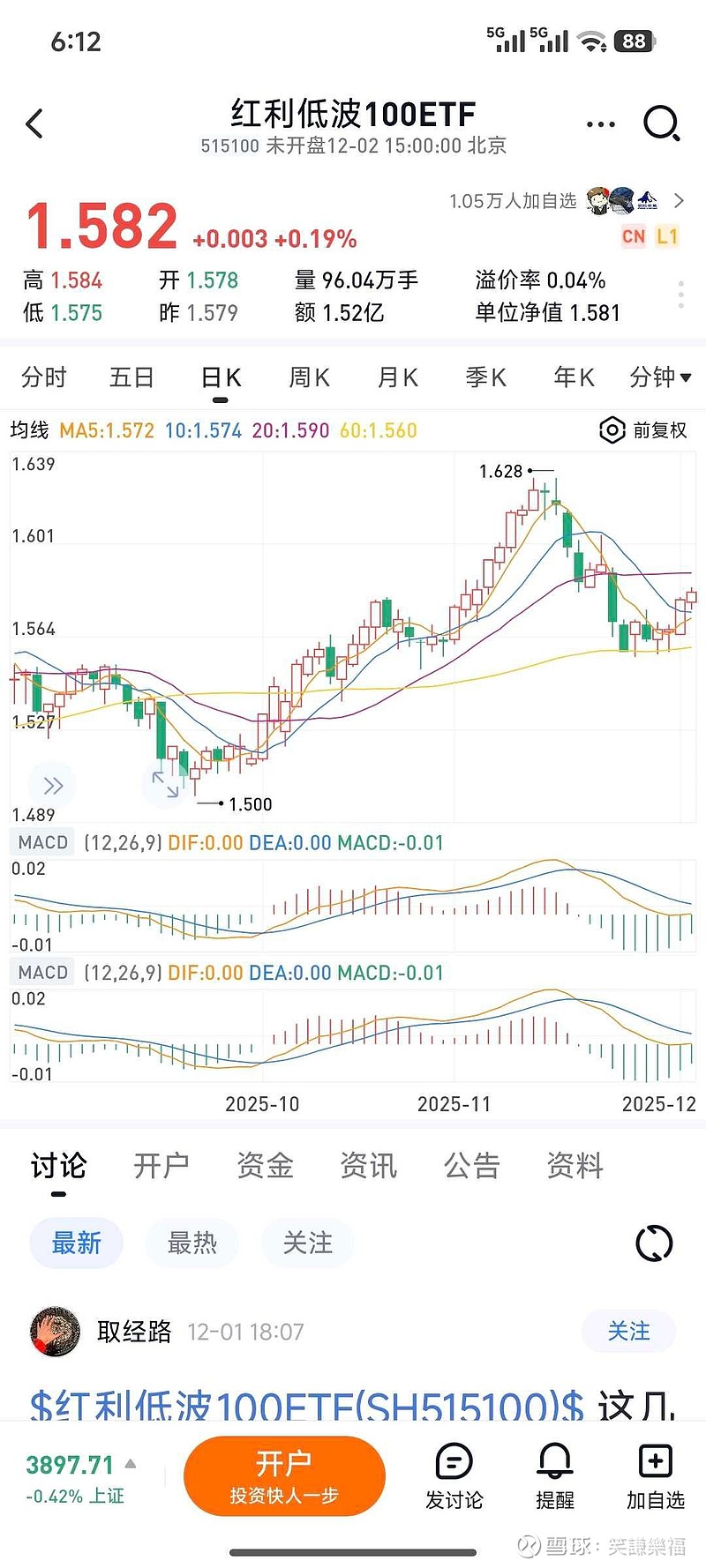
Task: Tap the 额 1.52亿 turnover value
Action: [340, 312]
